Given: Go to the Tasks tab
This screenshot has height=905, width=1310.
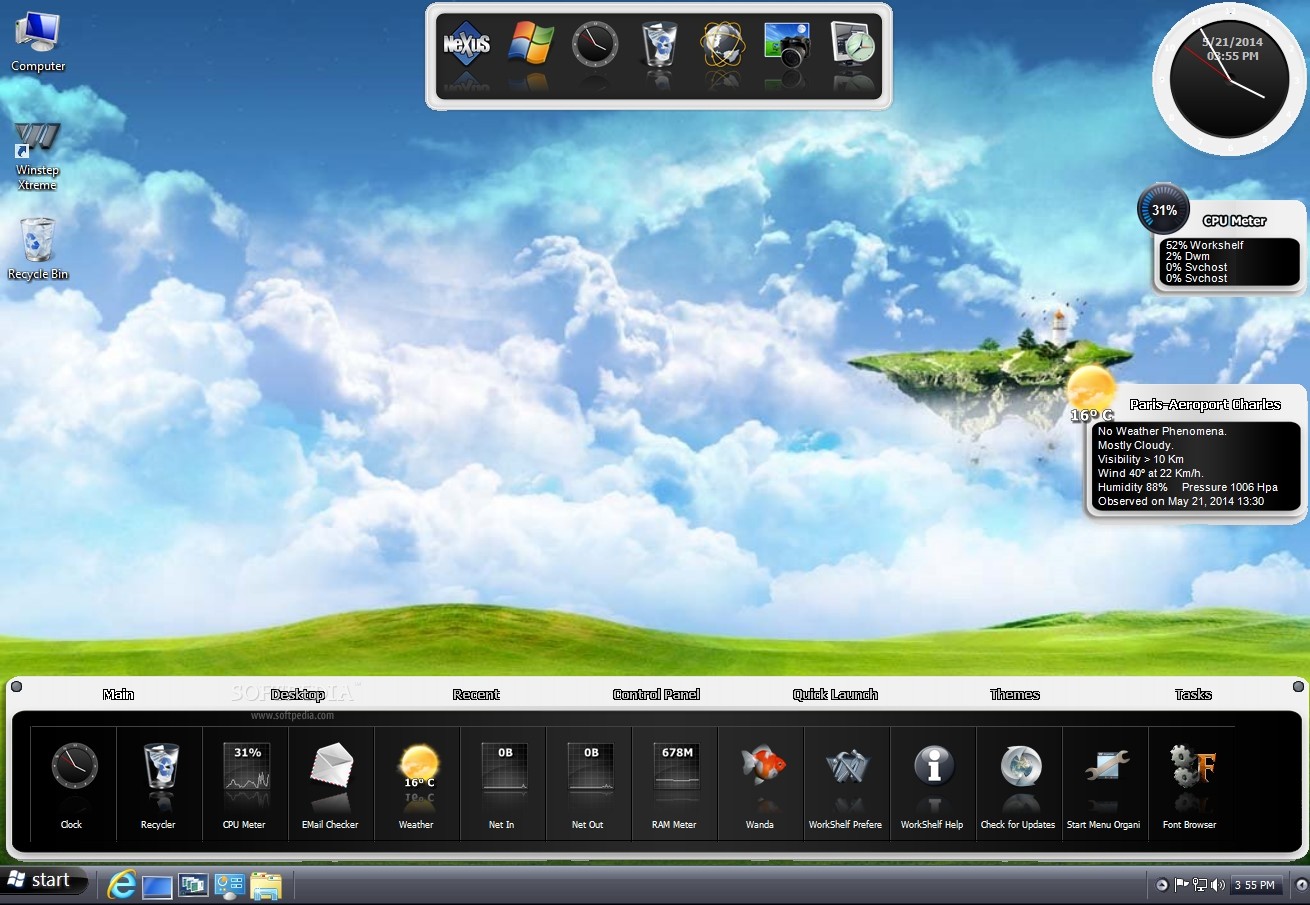Looking at the screenshot, I should (1193, 694).
